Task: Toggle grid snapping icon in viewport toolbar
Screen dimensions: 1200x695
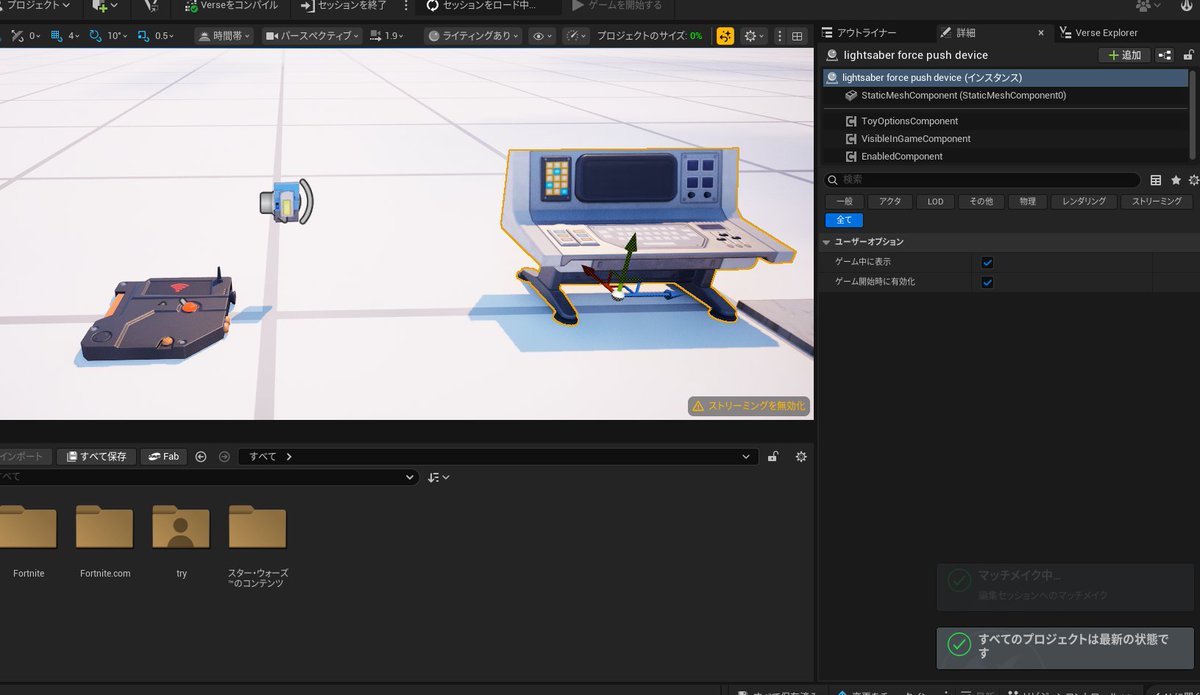Action: (56, 36)
